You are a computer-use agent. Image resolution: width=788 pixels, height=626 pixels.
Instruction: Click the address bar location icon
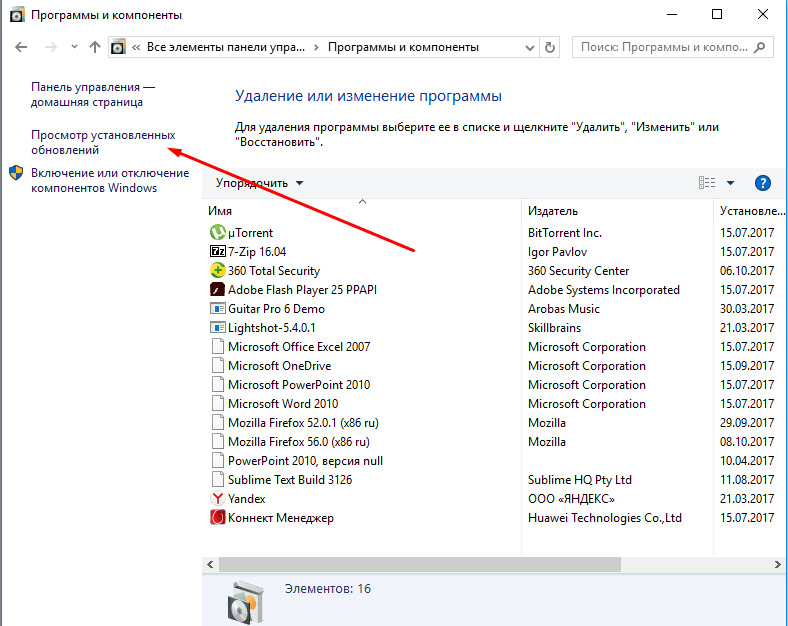[x=118, y=47]
